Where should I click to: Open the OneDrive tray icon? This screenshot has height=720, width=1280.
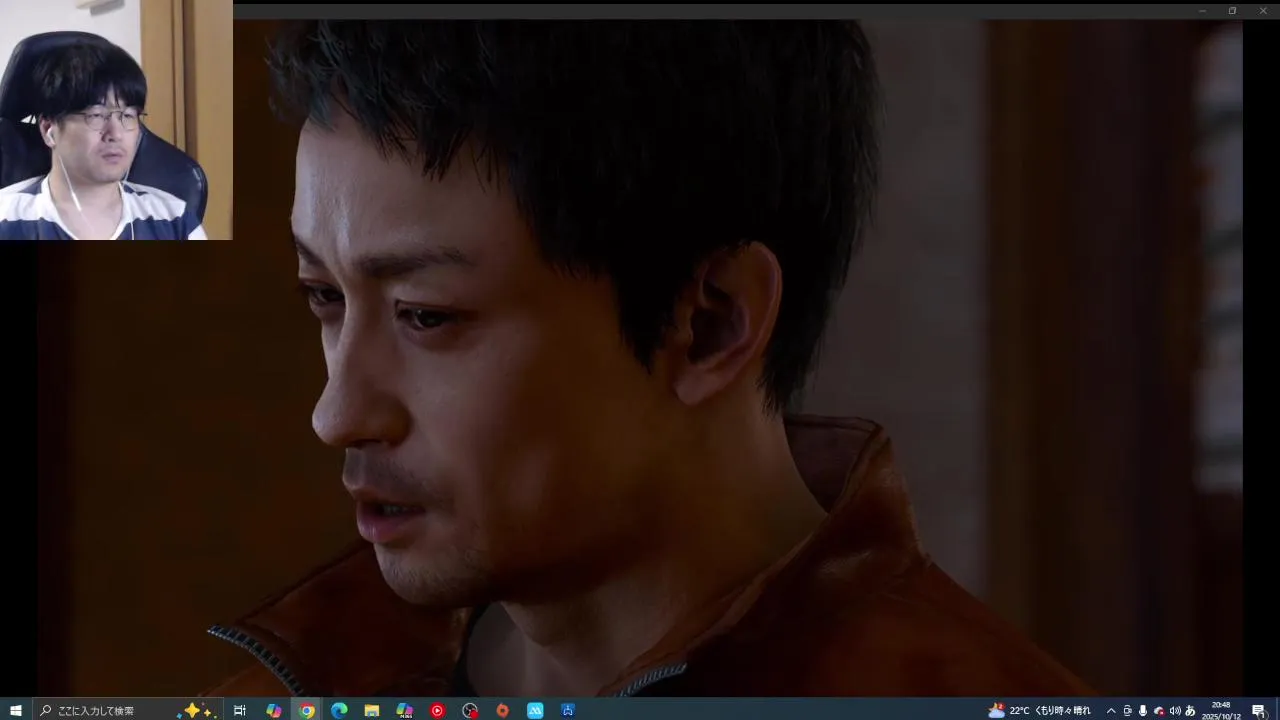tap(1159, 710)
